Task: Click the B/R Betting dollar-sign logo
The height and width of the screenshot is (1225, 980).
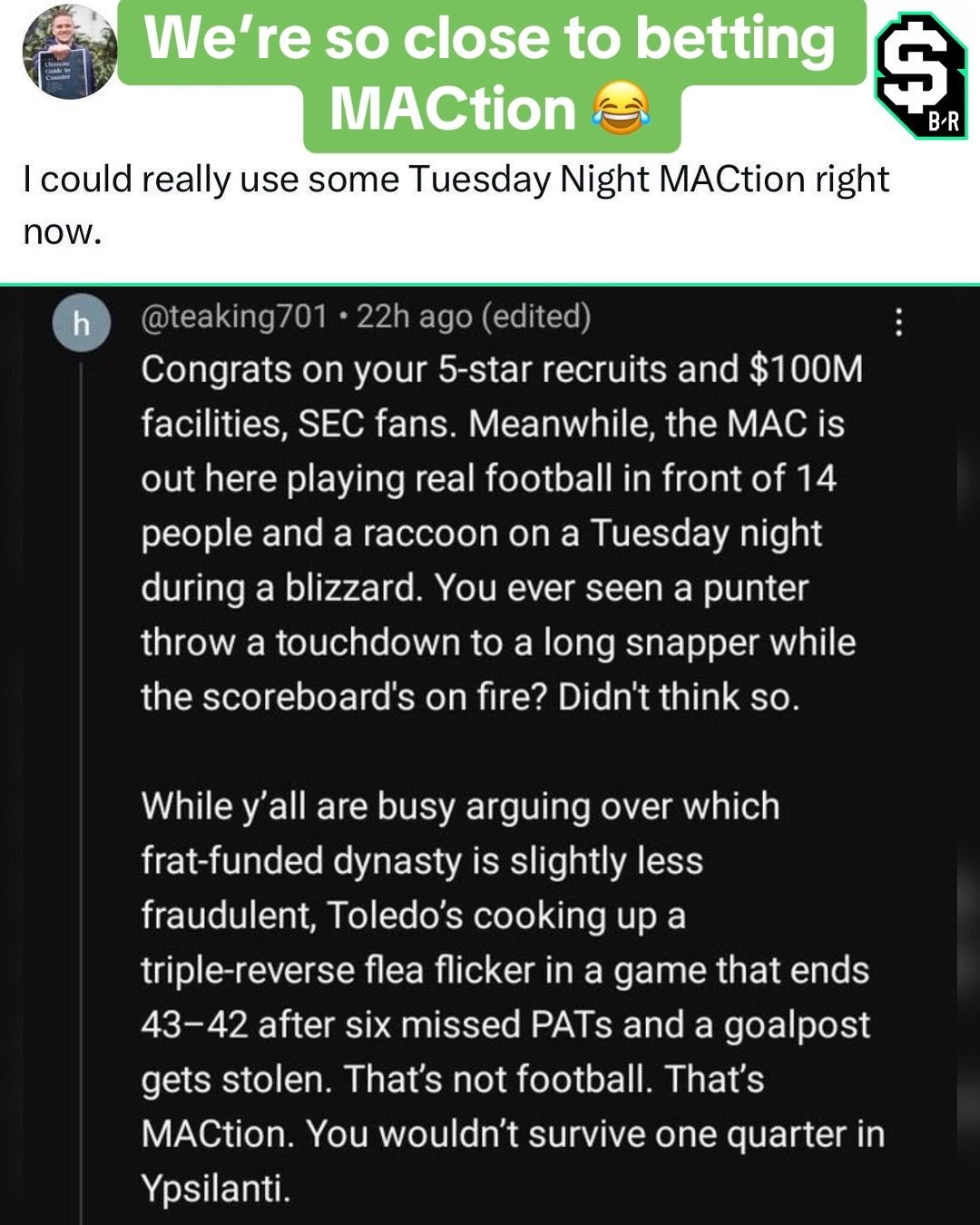Action: pyautogui.click(x=919, y=74)
